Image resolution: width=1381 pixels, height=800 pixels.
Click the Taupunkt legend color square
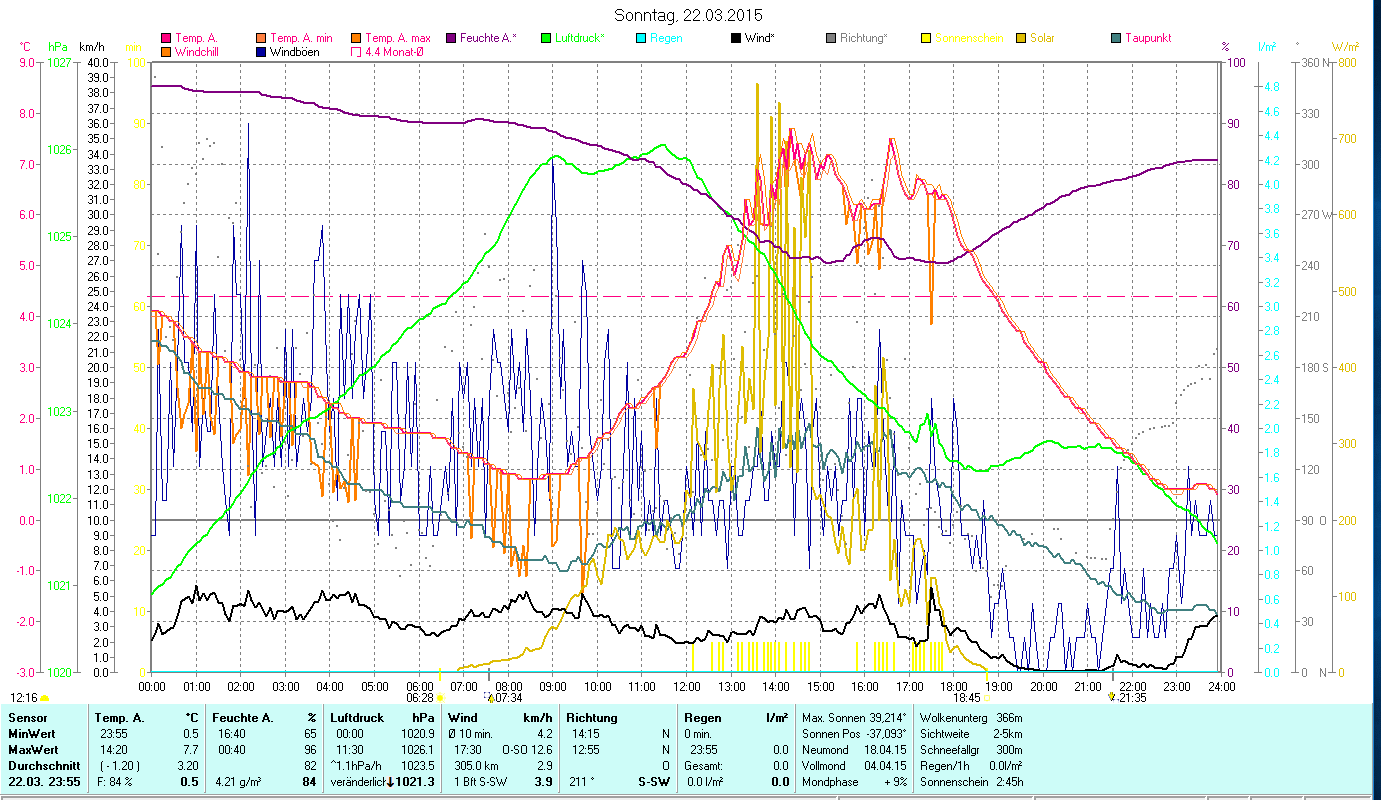1116,38
